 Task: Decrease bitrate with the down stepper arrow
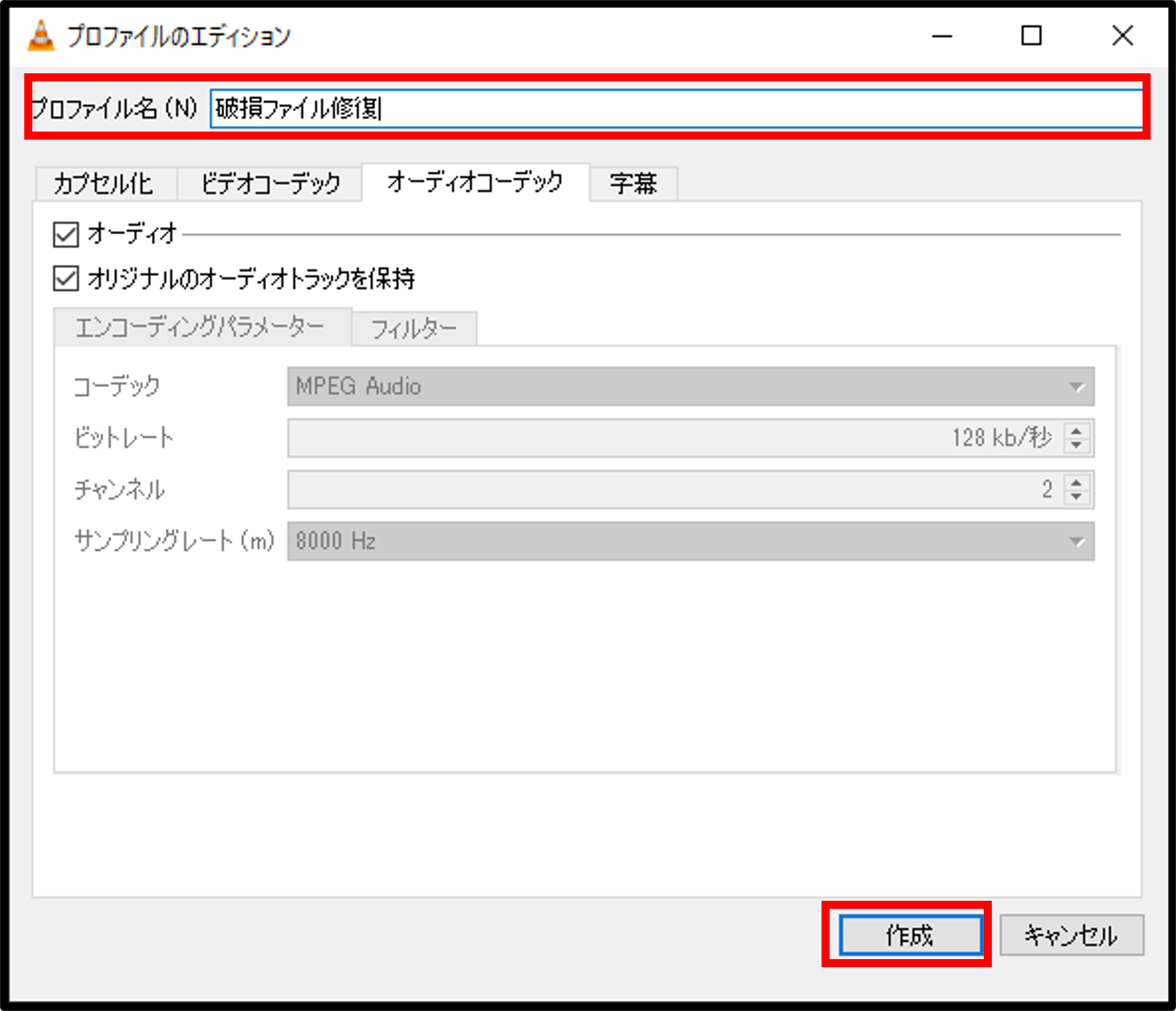pyautogui.click(x=1076, y=445)
